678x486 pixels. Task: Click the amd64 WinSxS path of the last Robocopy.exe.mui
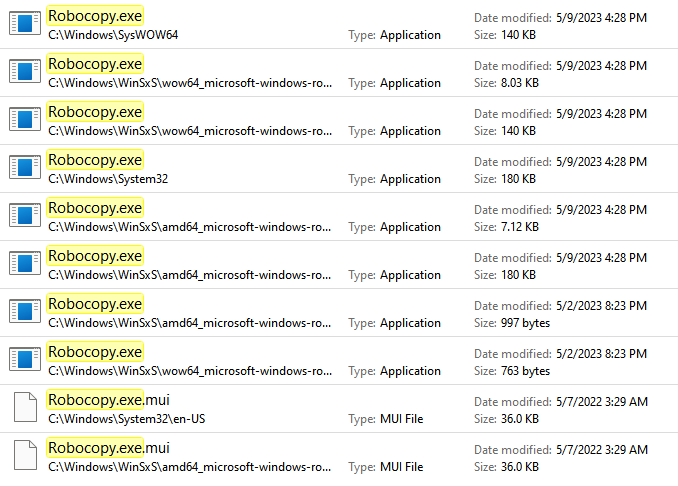tap(189, 467)
